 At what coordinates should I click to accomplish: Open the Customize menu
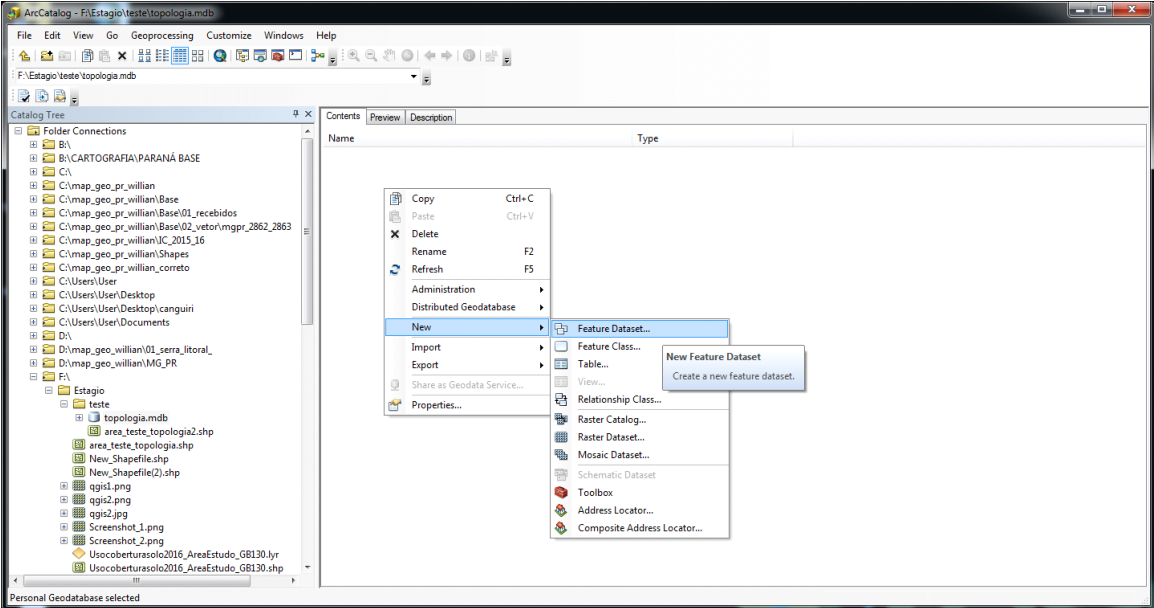229,35
